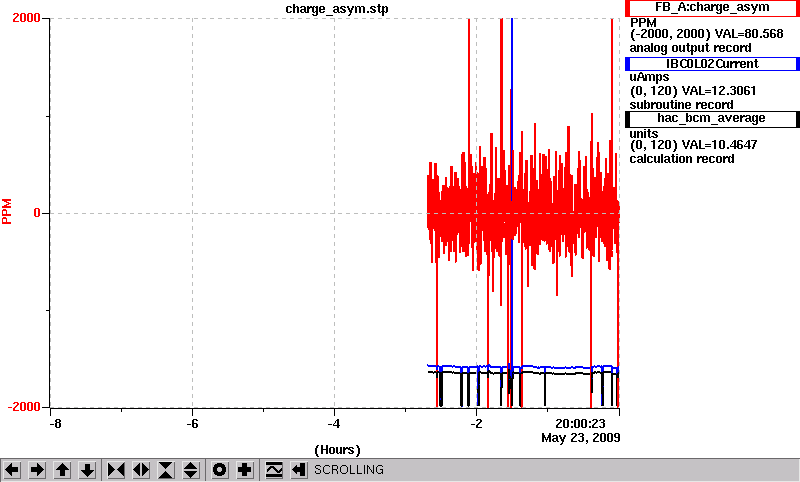Click the -8 tick label on the time axis
Viewport: 800px width, 482px height.
coord(55,424)
